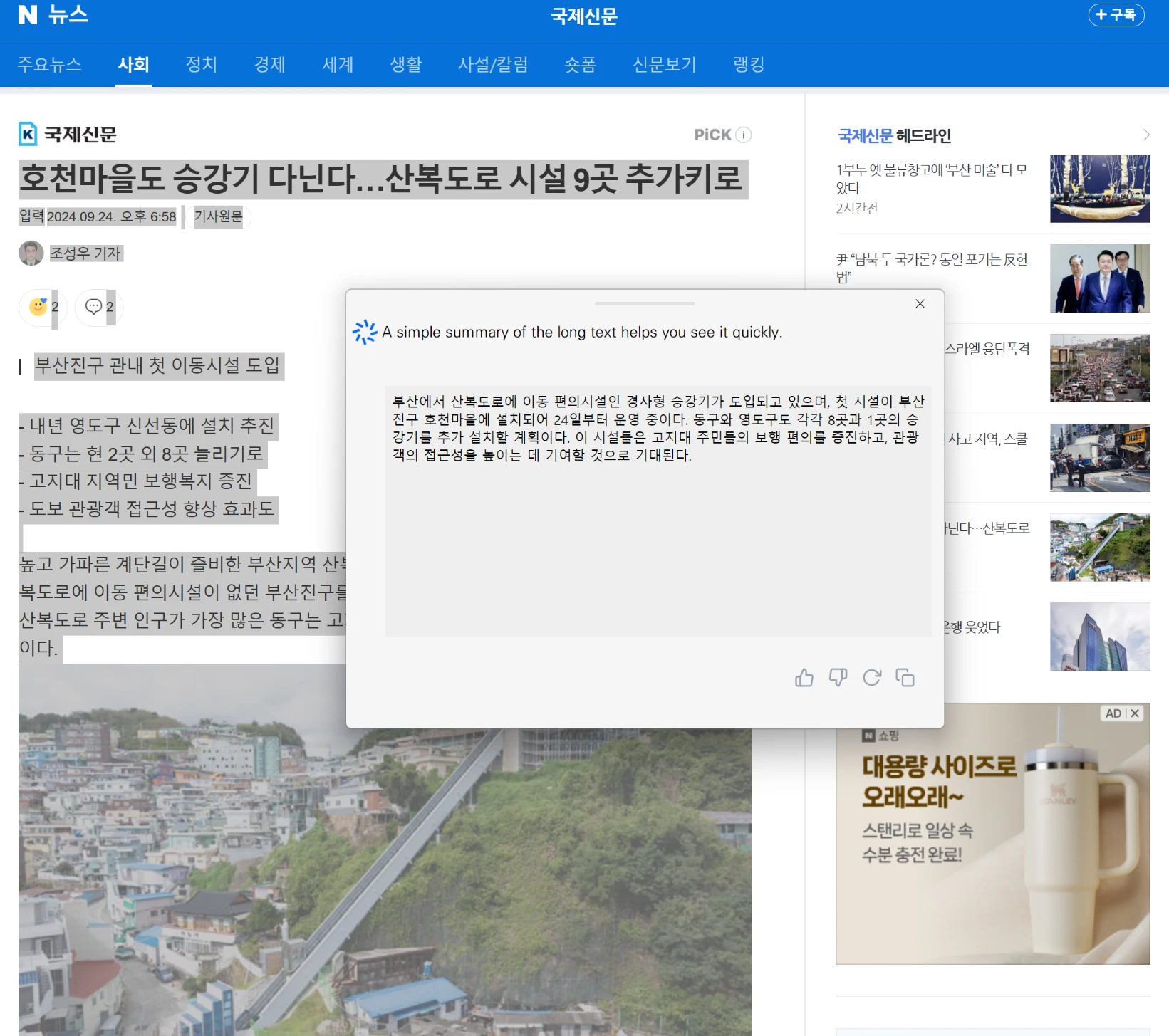Click the hillside elevator sidebar thumbnail
The image size is (1169, 1036).
pos(1100,548)
